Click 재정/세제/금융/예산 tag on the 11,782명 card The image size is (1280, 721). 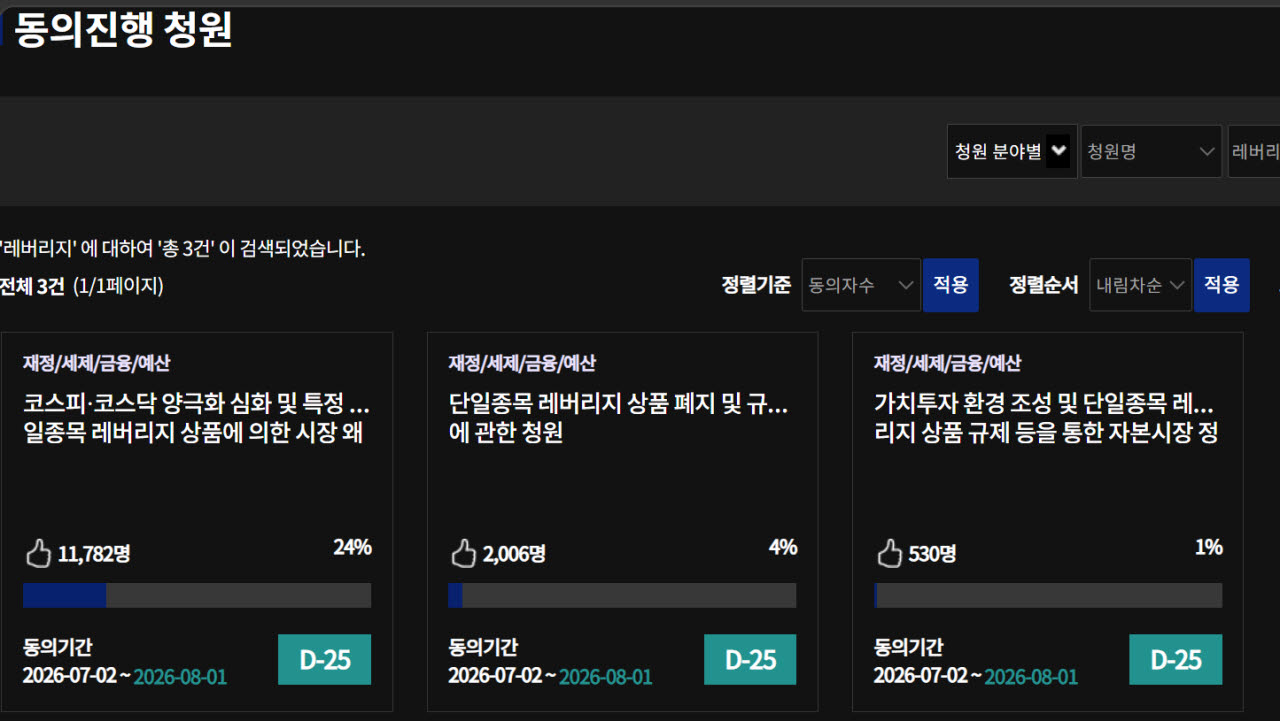click(96, 363)
